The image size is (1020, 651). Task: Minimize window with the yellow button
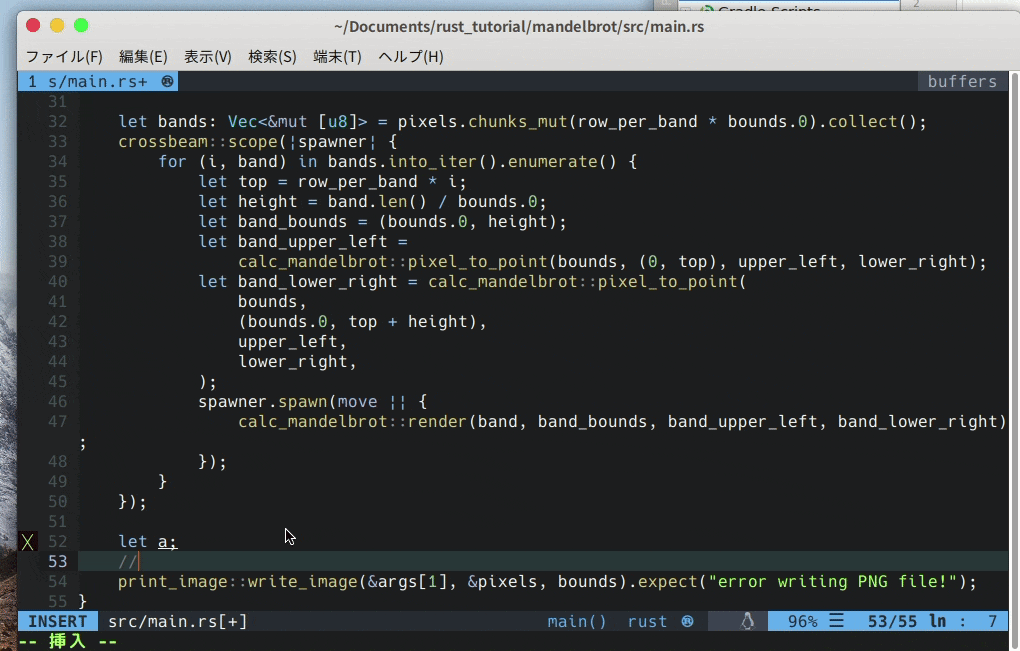[57, 25]
